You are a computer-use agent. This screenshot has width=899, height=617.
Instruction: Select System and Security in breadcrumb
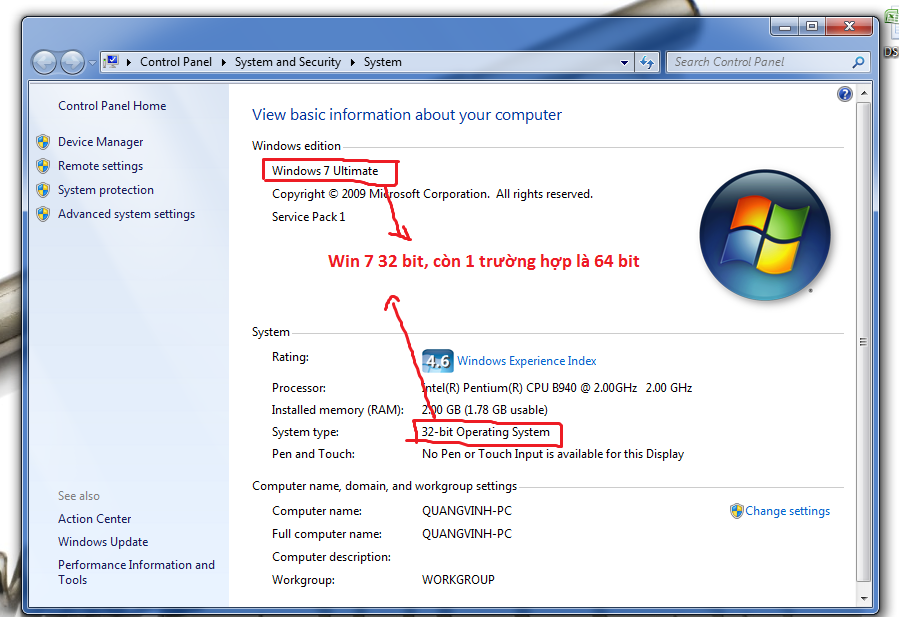[287, 62]
